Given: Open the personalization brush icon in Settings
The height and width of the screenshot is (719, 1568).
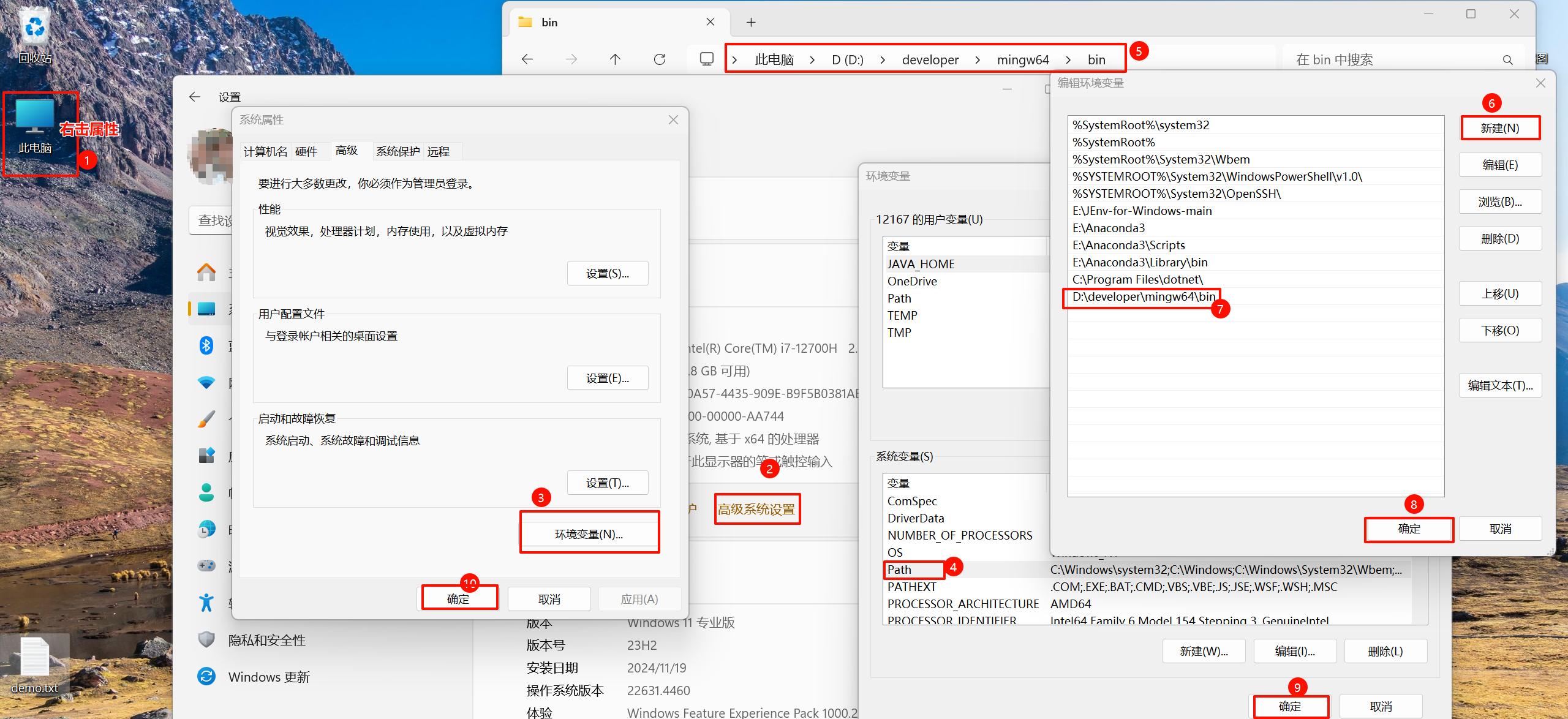Looking at the screenshot, I should click(206, 419).
